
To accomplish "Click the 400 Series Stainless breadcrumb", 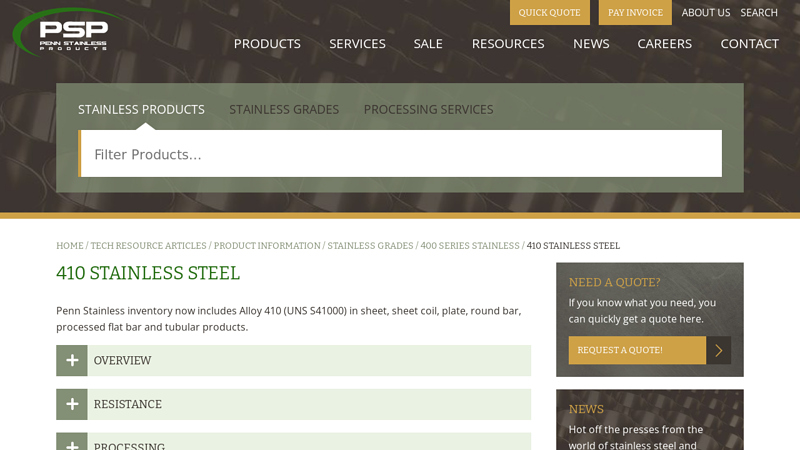I will click(x=469, y=246).
